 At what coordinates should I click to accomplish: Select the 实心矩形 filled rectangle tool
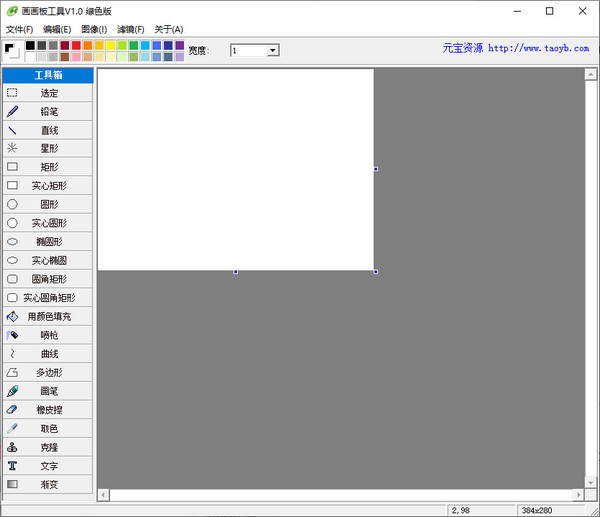coord(48,186)
